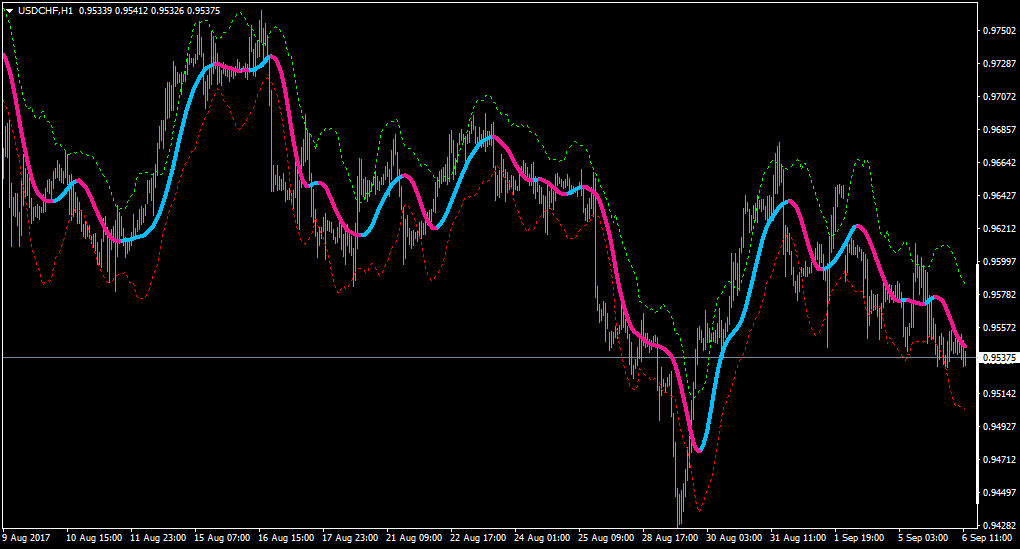The width and height of the screenshot is (1020, 549).
Task: Click the 9 Aug 2017 date label
Action: pyautogui.click(x=26, y=538)
